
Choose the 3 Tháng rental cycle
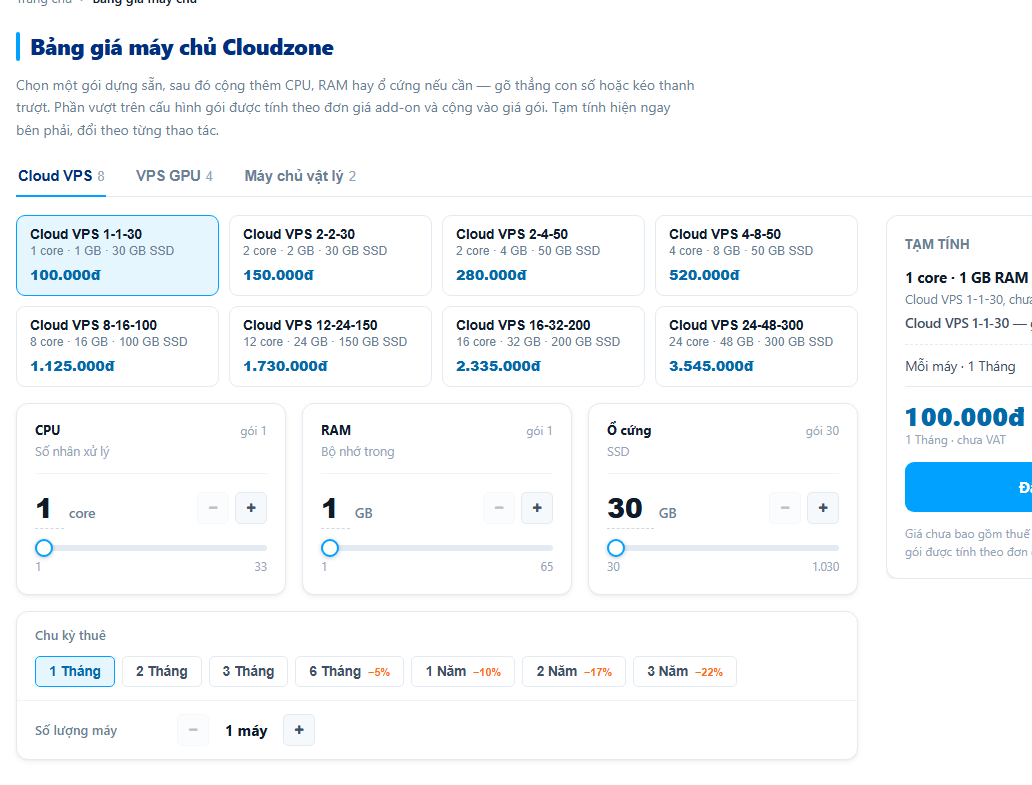248,671
